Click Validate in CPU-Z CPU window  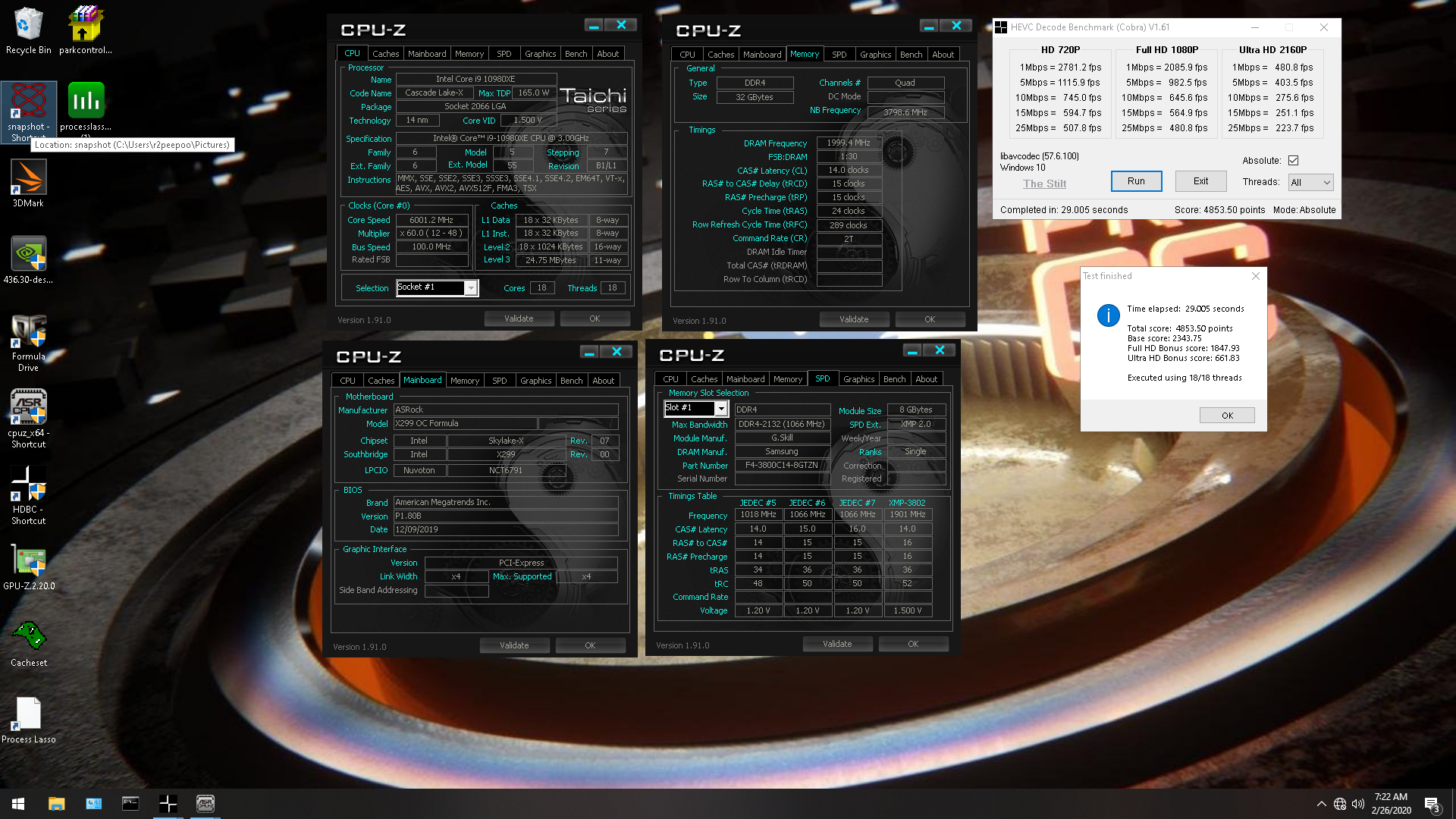click(519, 318)
